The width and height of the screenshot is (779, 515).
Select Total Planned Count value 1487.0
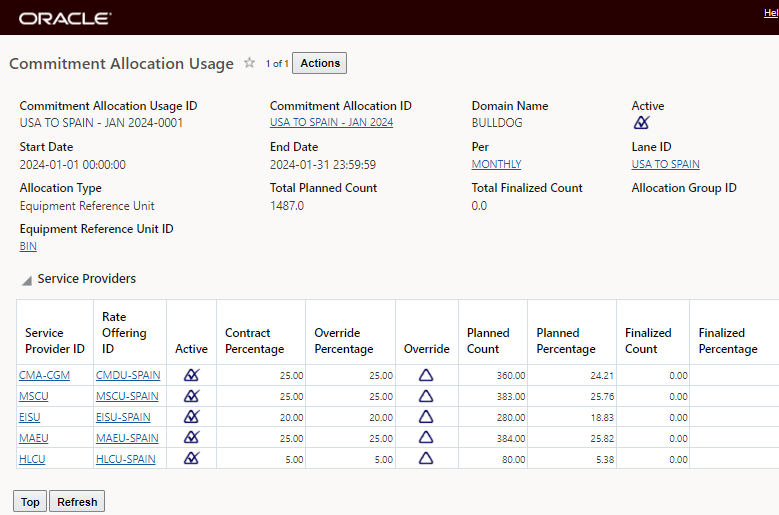[287, 206]
